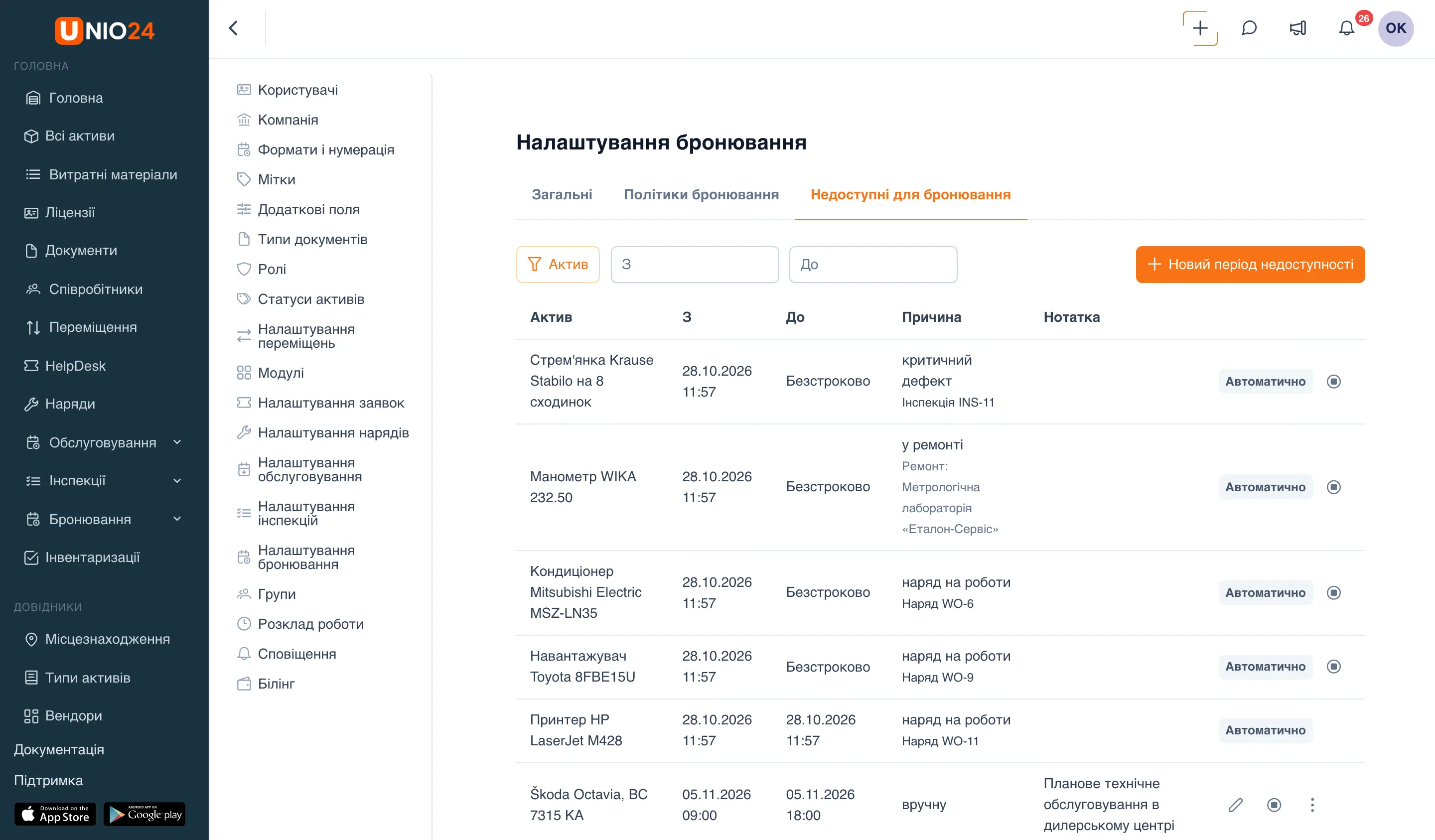Open the quick-add plus icon

pos(1200,28)
